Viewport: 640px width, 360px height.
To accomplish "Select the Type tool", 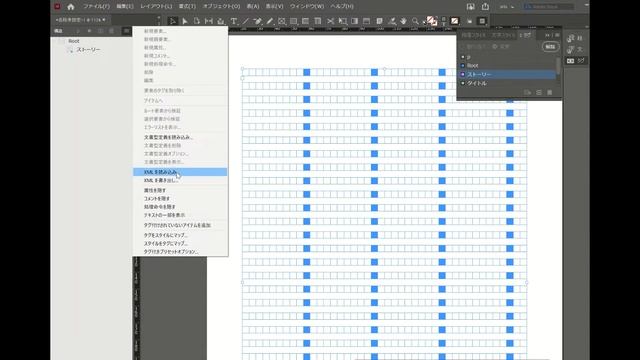I will pyautogui.click(x=233, y=21).
